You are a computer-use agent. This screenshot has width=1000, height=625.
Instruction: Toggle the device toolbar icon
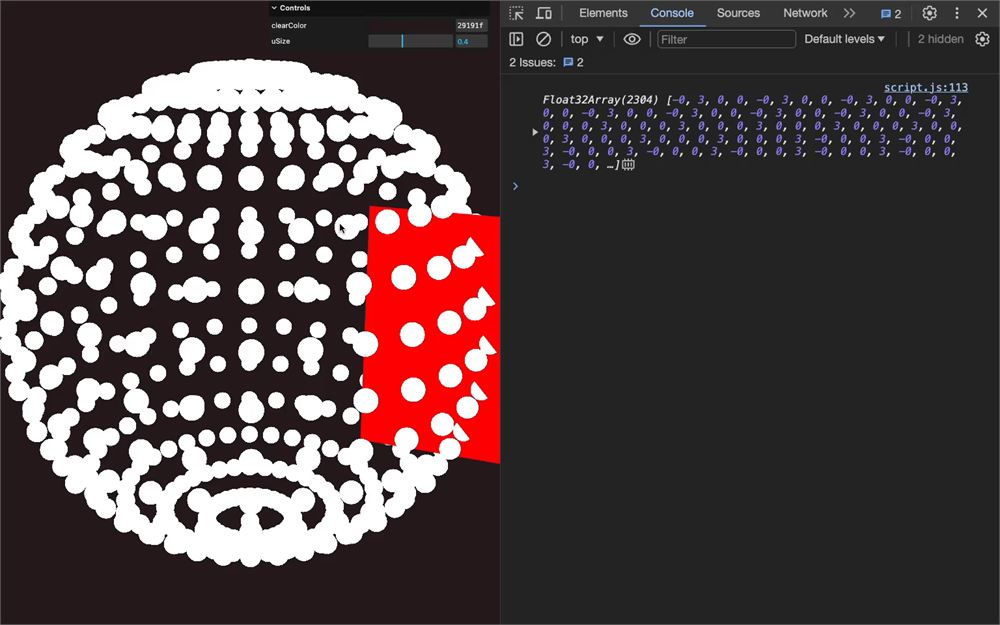pos(543,13)
